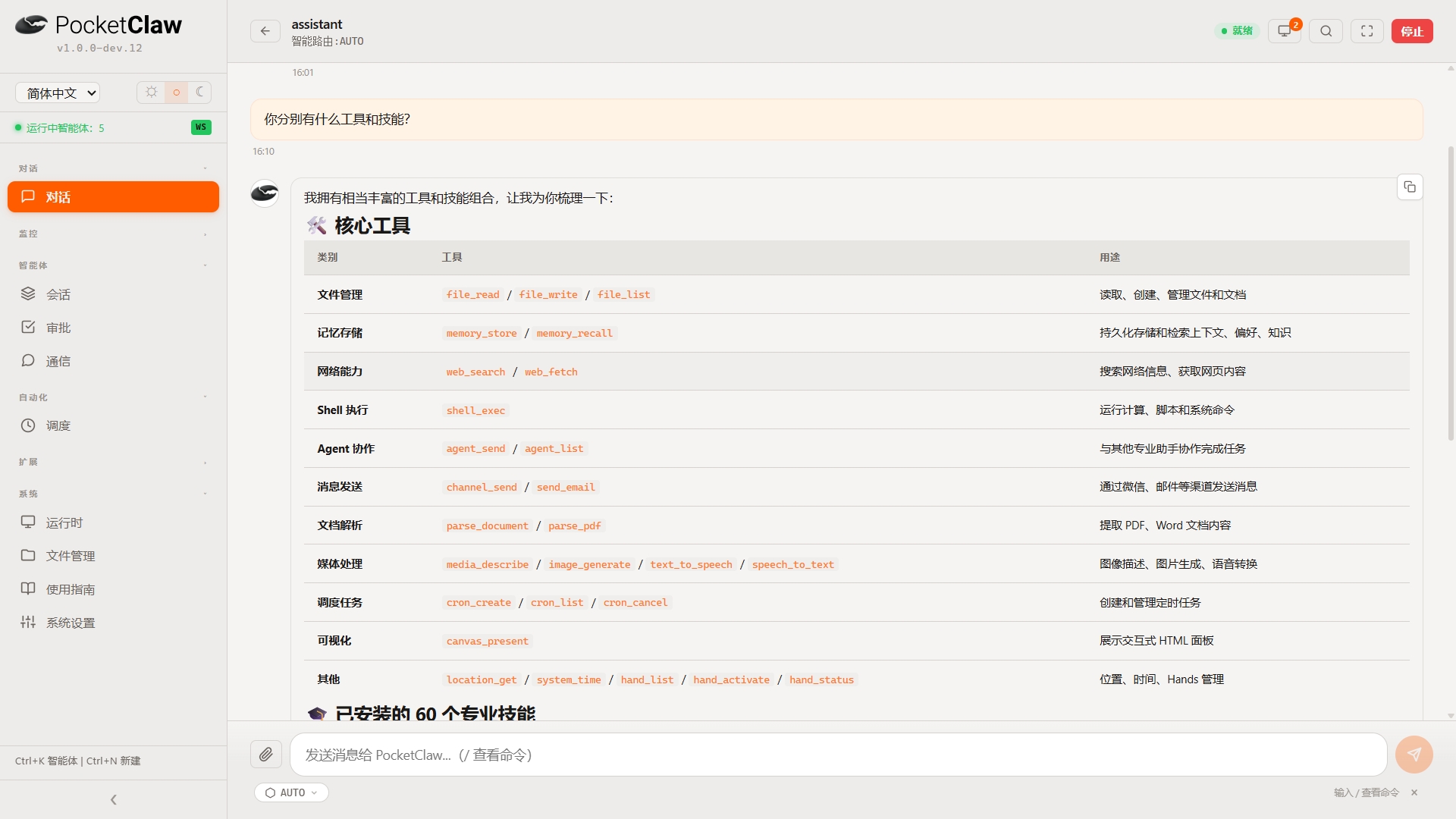Image resolution: width=1456 pixels, height=819 pixels.
Task: Click the shell_exec tool tag
Action: pyautogui.click(x=475, y=411)
